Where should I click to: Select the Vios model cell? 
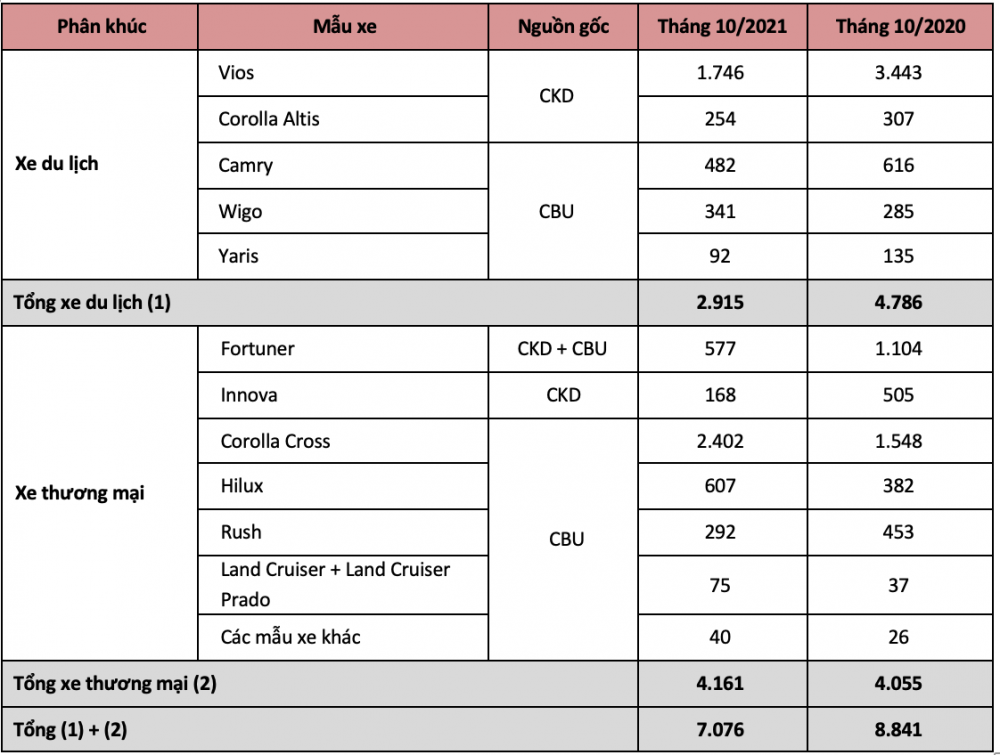(x=343, y=73)
